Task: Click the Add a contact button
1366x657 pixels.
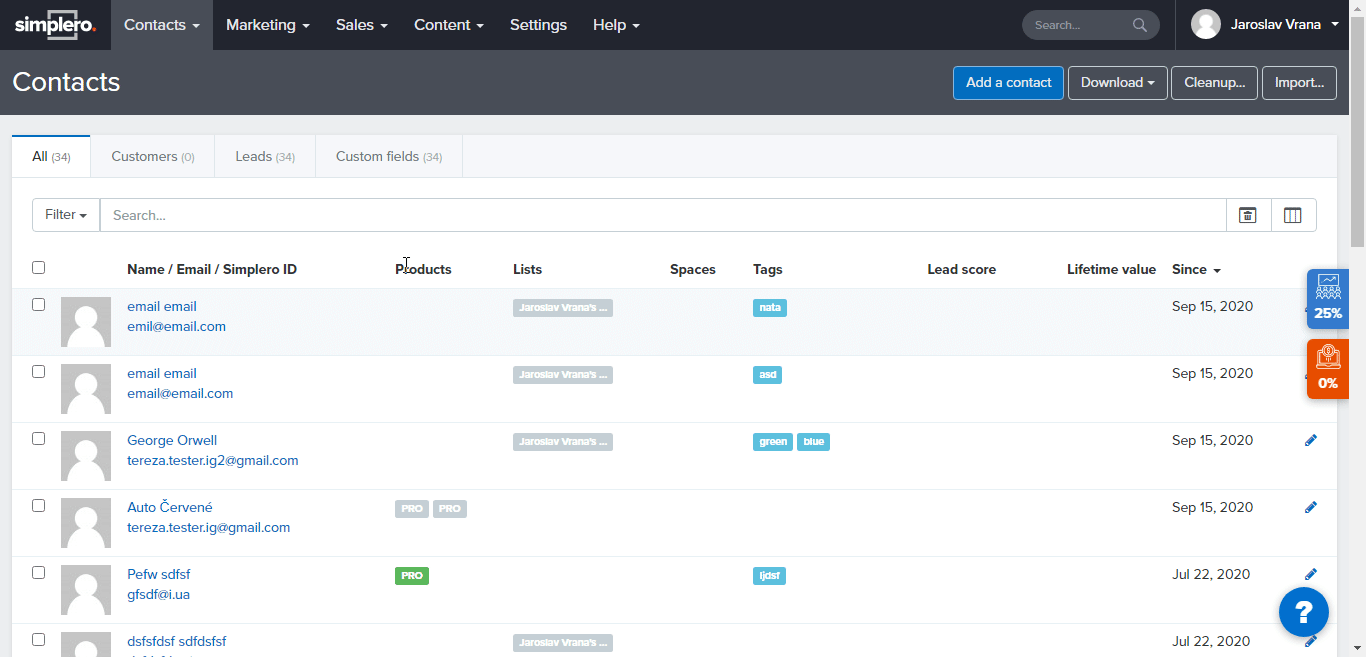Action: (1008, 83)
